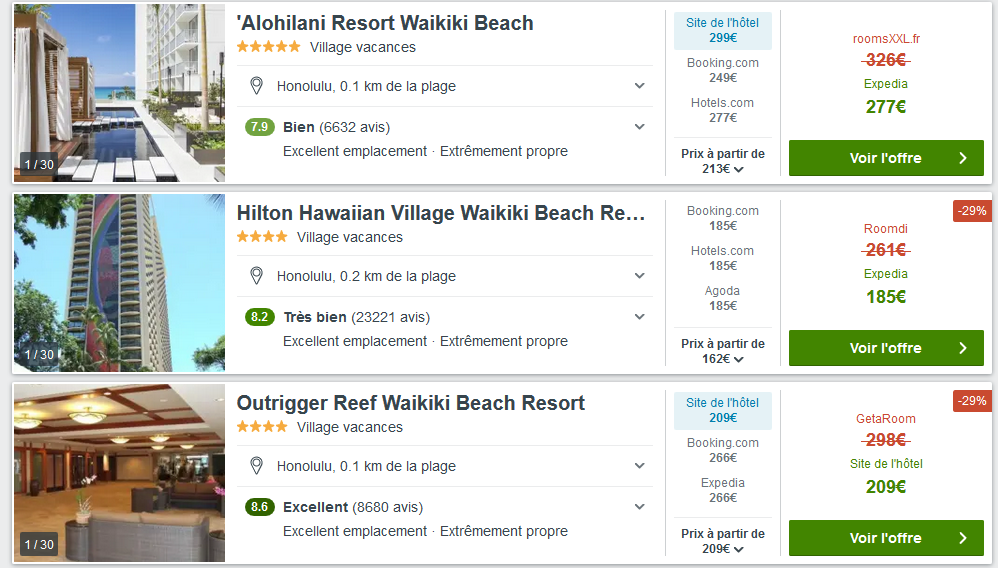
Task: Expand Hilton Hawaiian Village reviews section
Action: coord(640,317)
